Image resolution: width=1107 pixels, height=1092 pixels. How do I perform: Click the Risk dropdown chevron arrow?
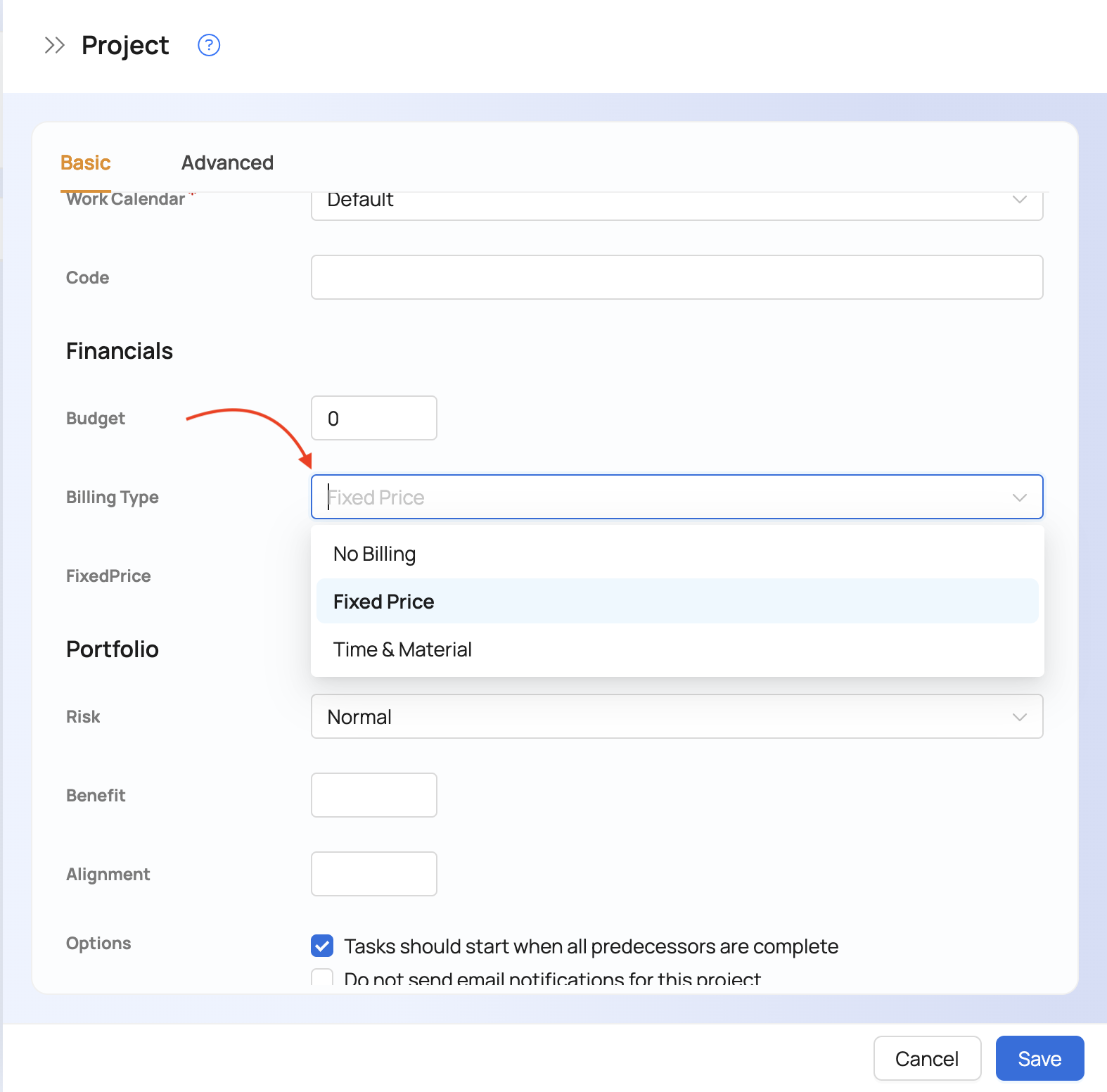[1019, 717]
